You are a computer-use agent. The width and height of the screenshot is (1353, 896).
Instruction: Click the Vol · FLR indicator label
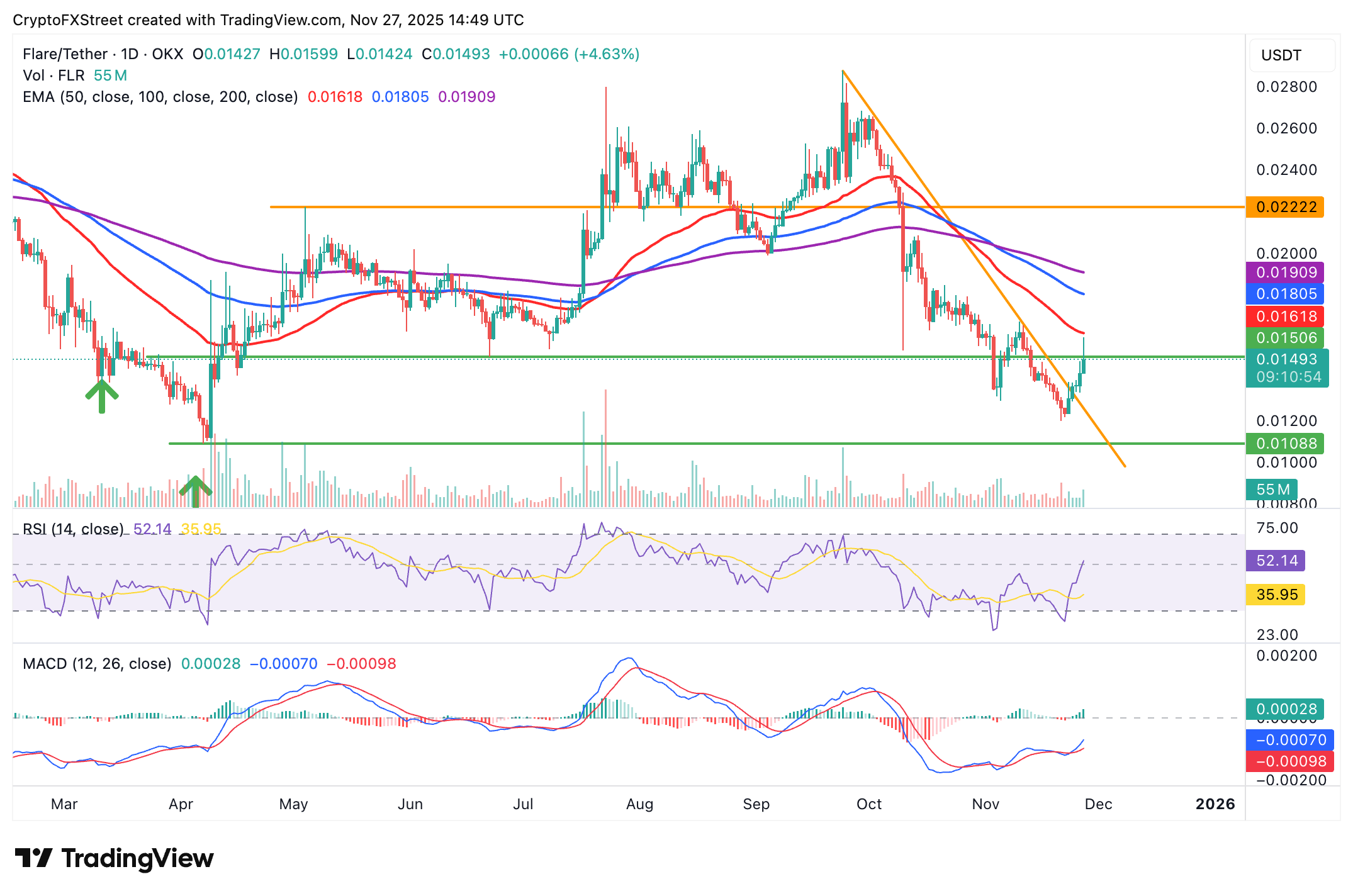click(x=53, y=74)
